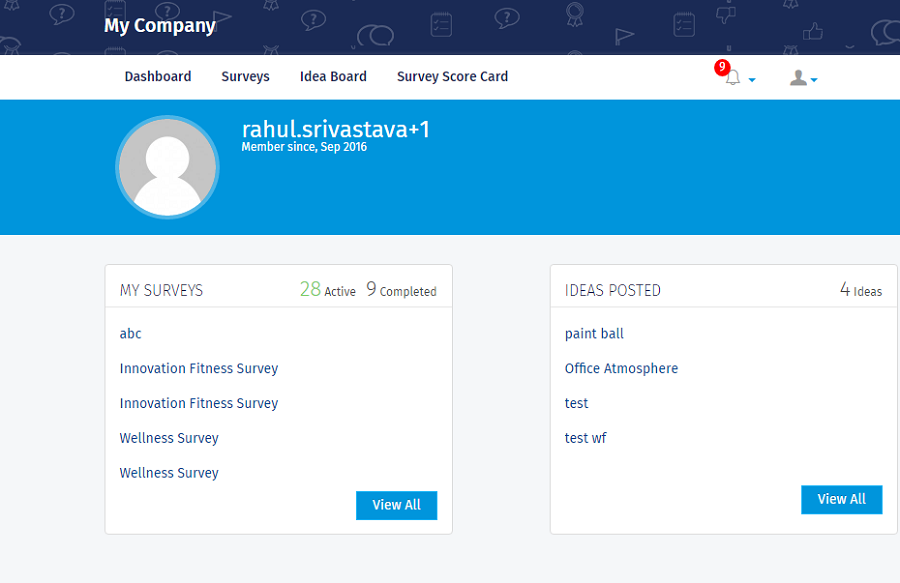Open the paint ball idea
Screen dimensions: 900x583
click(x=594, y=333)
